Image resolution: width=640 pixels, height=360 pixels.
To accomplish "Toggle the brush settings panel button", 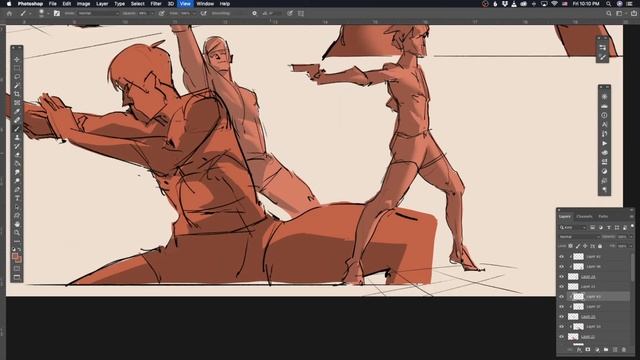I will [x=57, y=13].
